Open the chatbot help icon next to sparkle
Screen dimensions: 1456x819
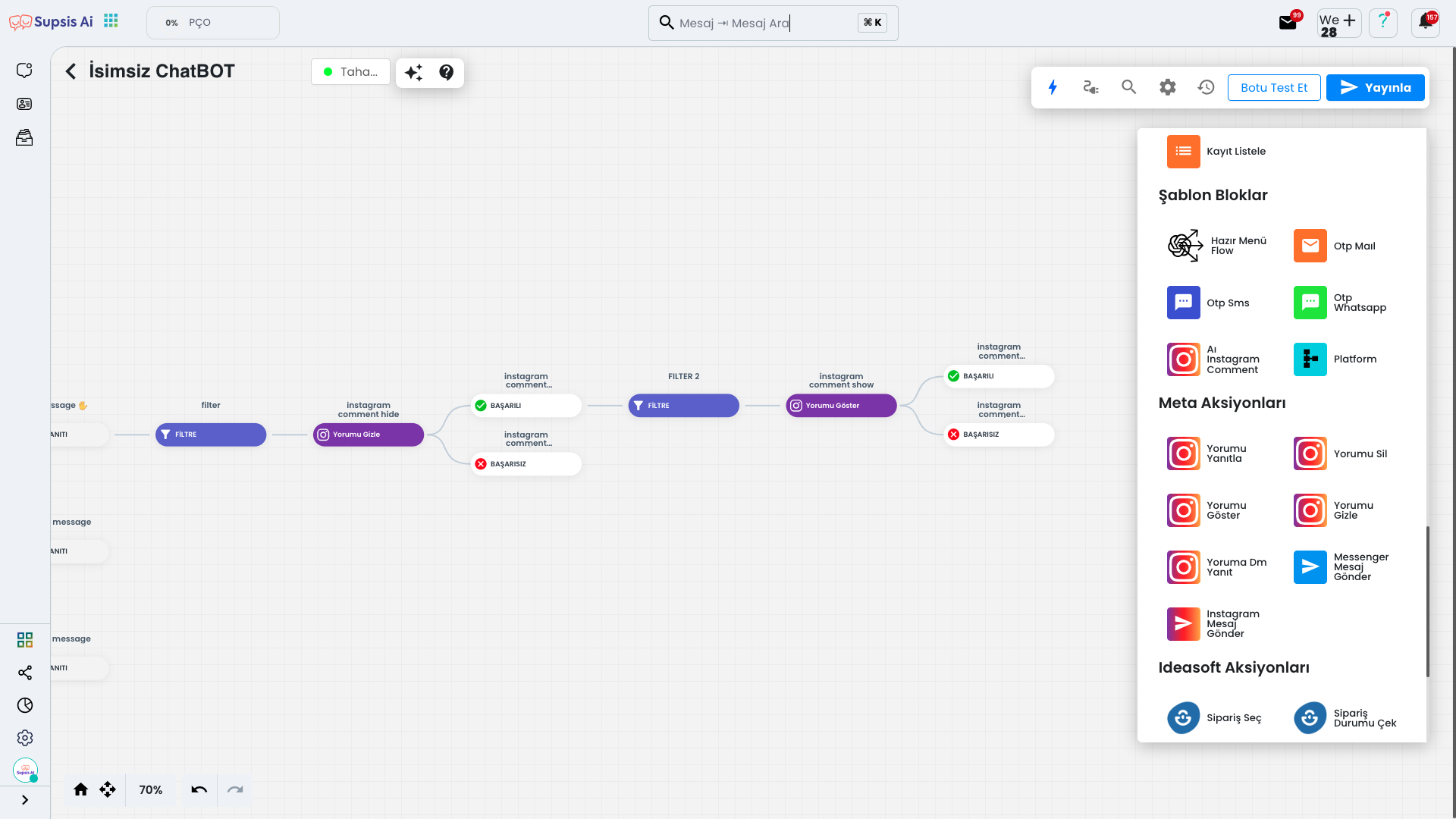(447, 72)
